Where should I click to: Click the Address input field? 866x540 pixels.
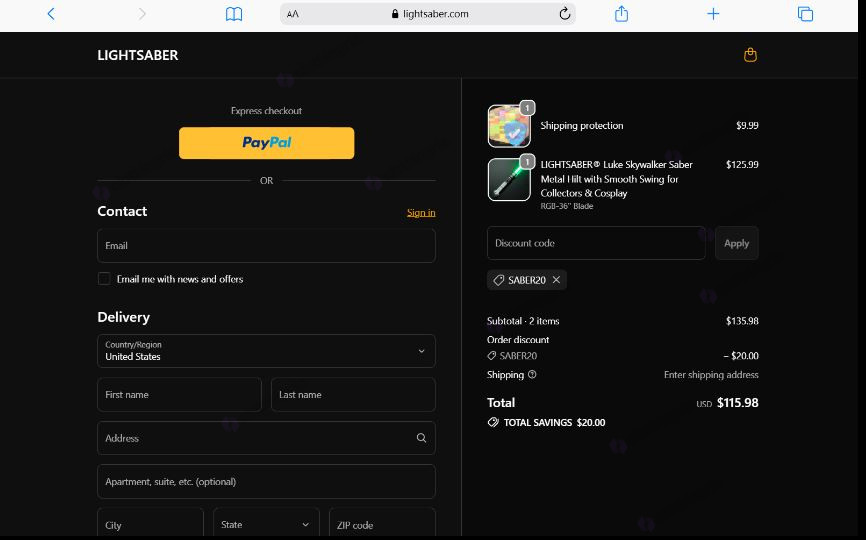coord(266,438)
